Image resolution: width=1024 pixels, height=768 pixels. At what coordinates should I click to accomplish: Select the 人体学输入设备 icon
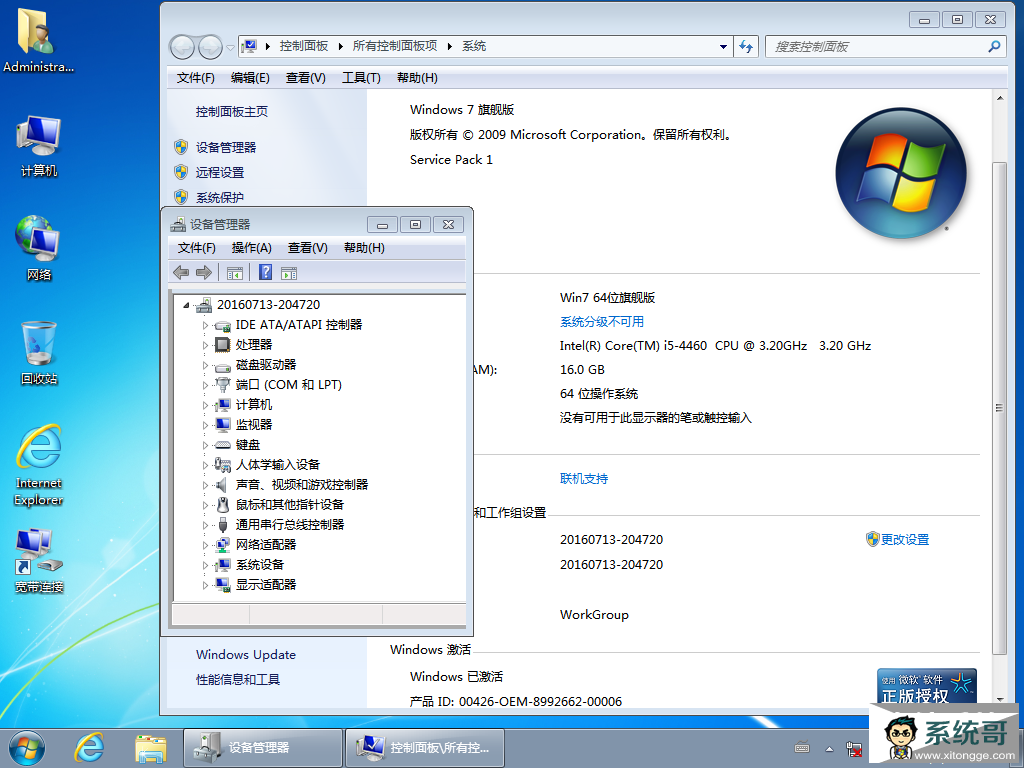223,464
